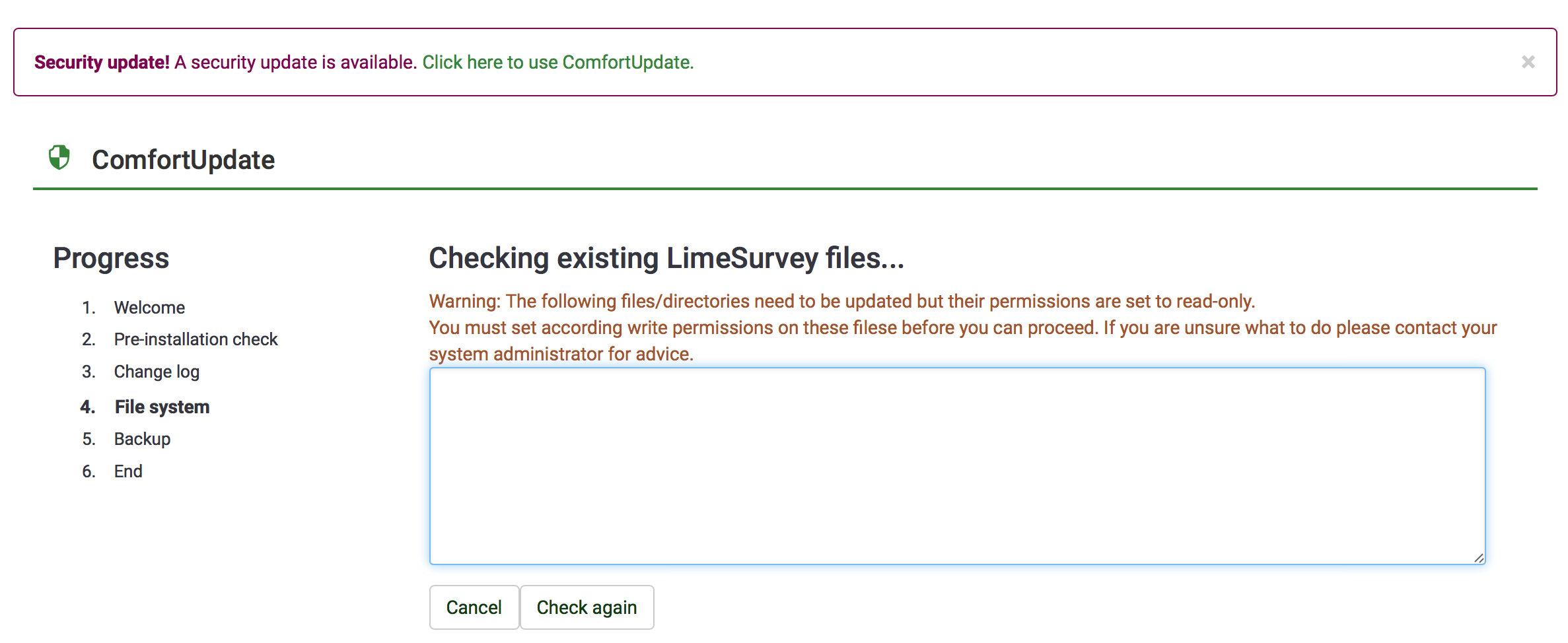Image resolution: width=1568 pixels, height=643 pixels.
Task: Select the Pre-installation check progress step
Action: [x=196, y=339]
